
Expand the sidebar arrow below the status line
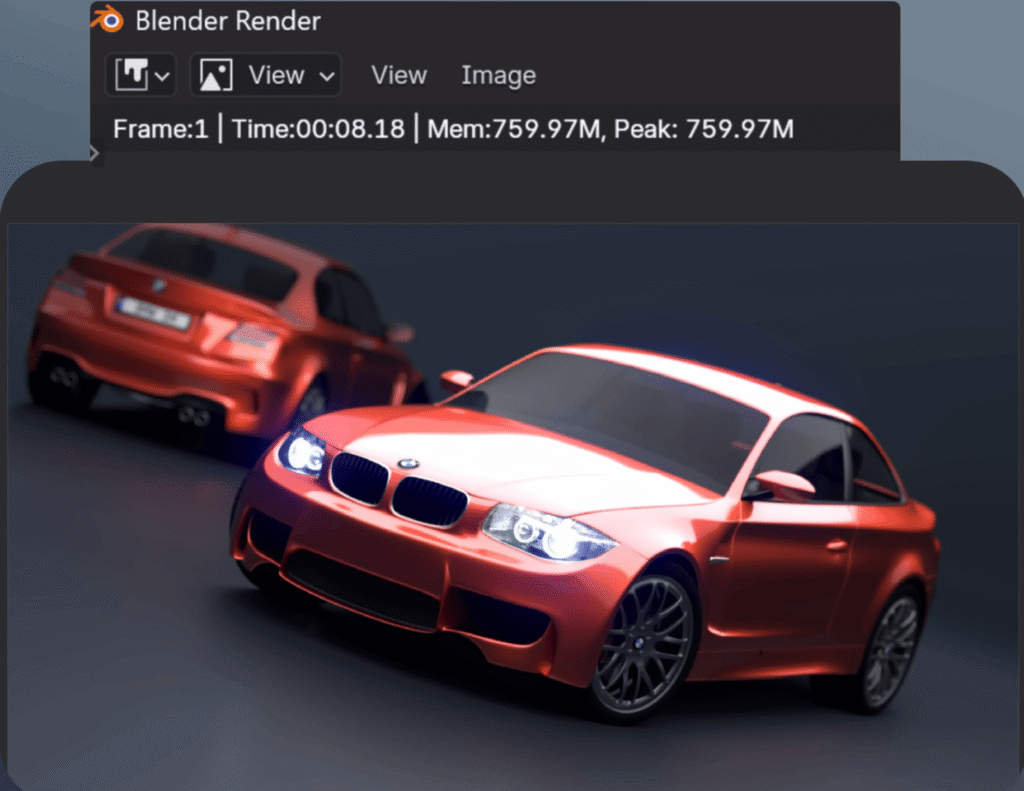tap(94, 153)
